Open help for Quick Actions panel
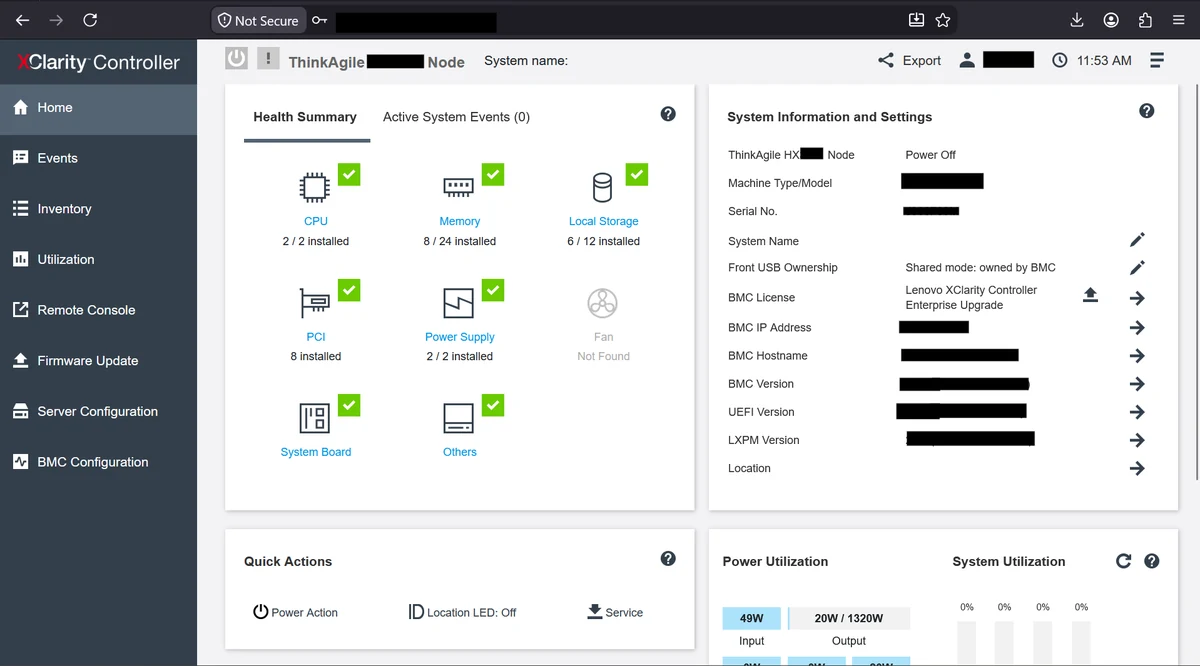1200x666 pixels. click(x=668, y=559)
